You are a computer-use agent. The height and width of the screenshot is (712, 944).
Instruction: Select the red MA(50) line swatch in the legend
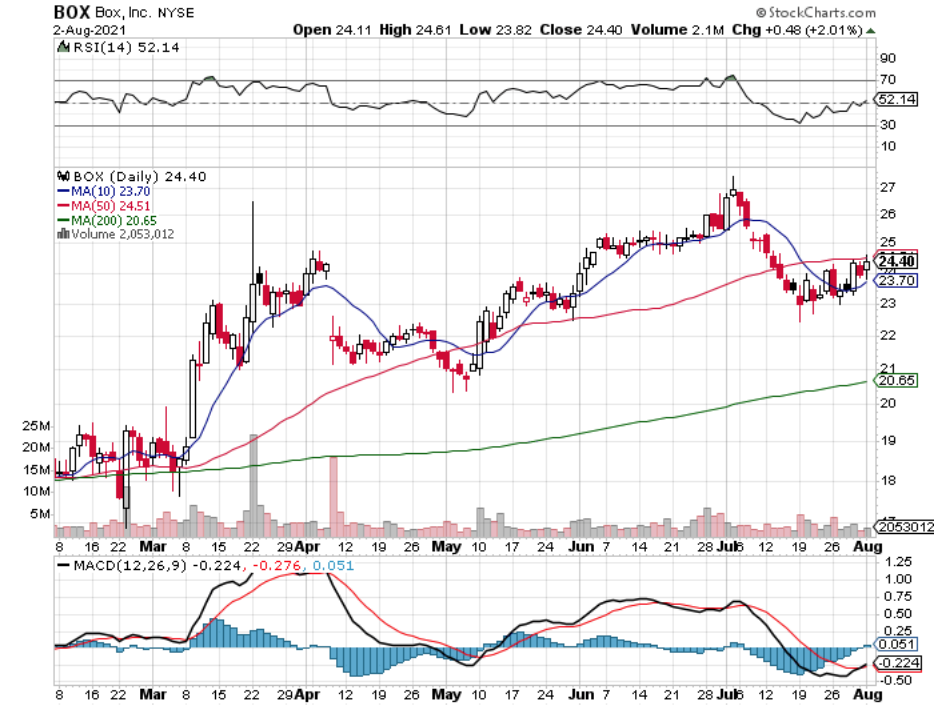coord(64,206)
